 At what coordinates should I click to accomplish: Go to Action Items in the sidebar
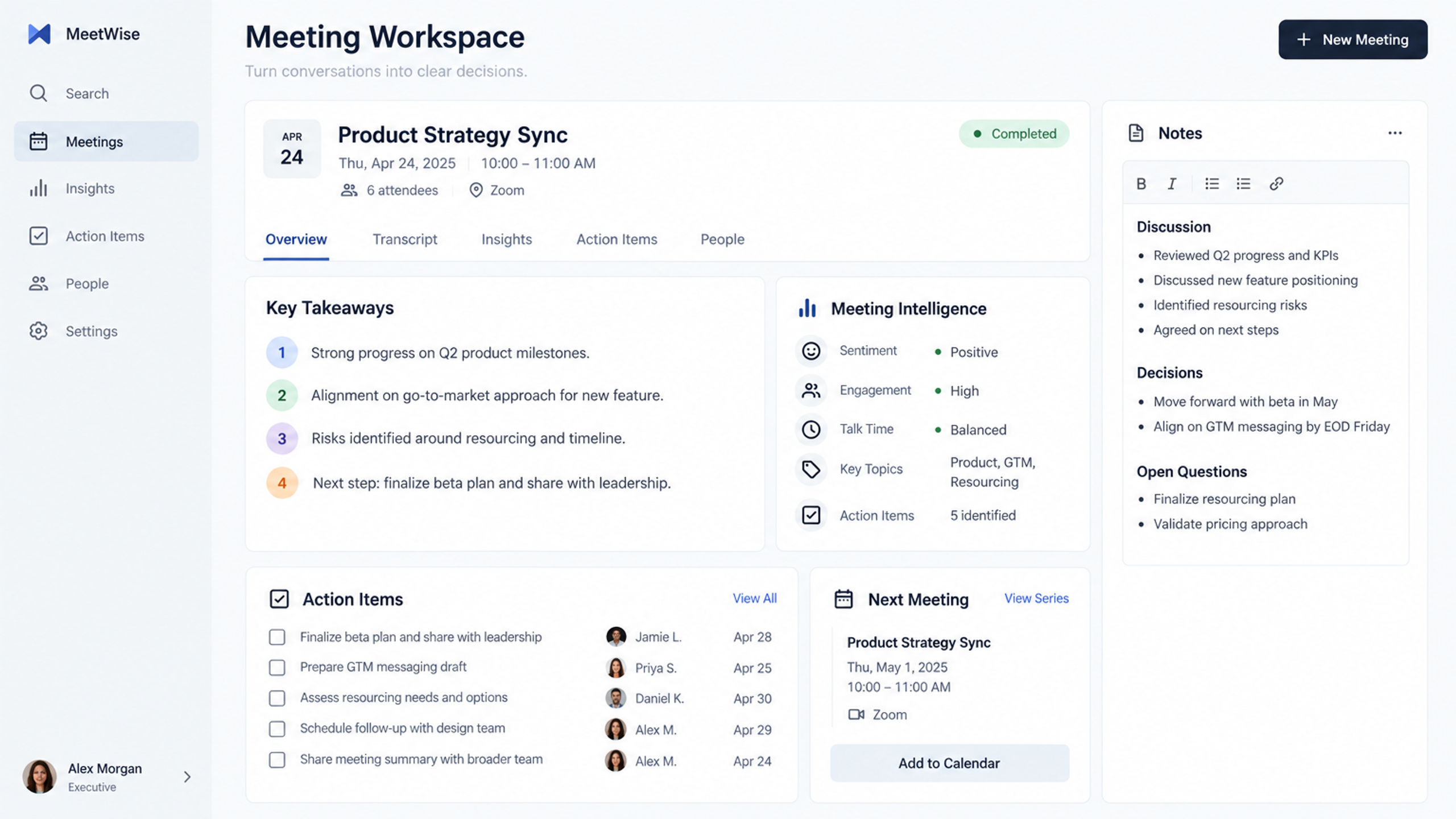click(106, 236)
